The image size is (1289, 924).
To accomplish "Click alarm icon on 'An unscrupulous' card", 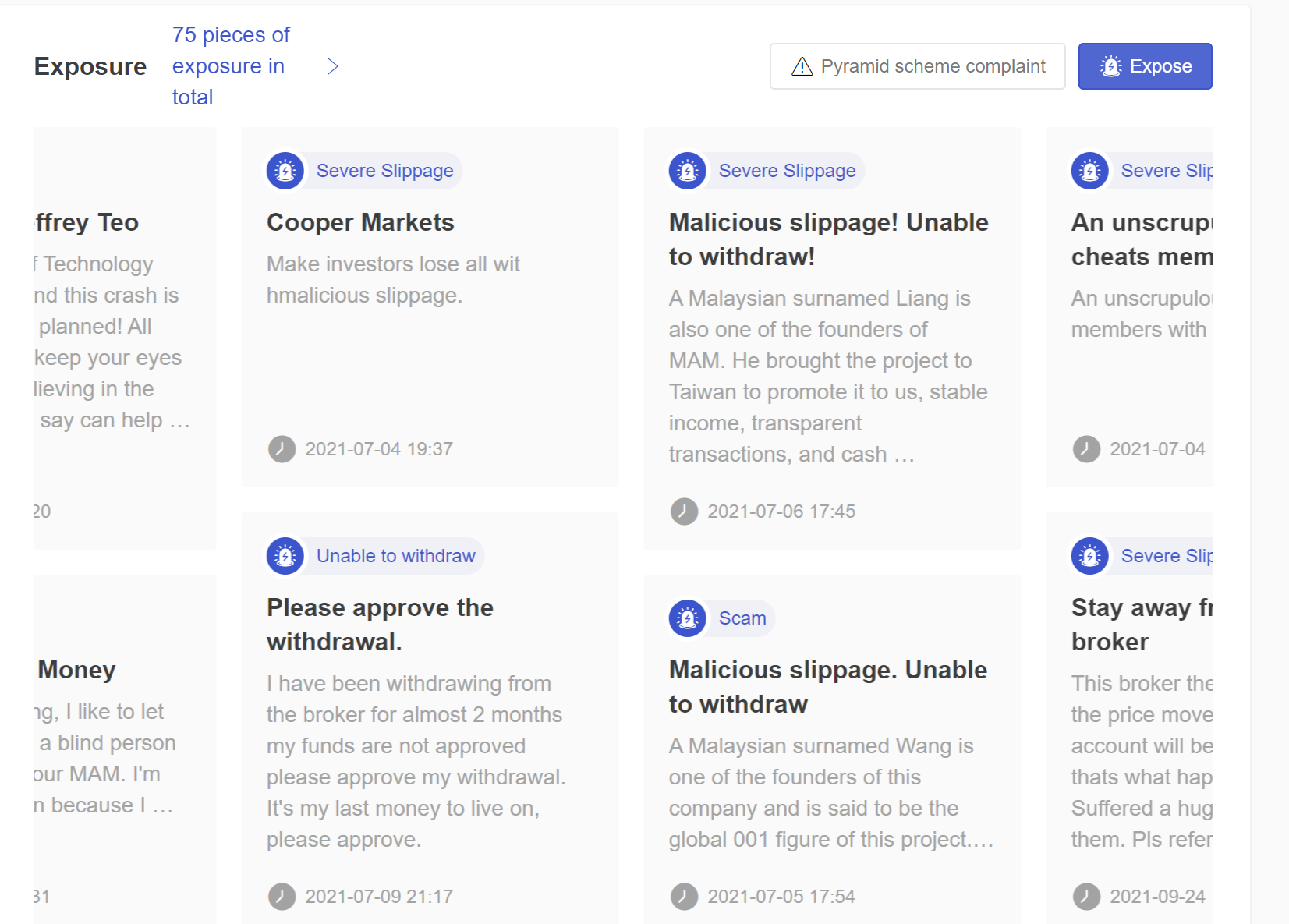I will click(1090, 171).
